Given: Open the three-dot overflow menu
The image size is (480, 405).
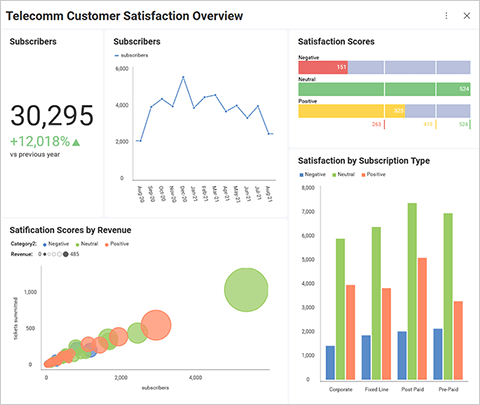Looking at the screenshot, I should 446,16.
